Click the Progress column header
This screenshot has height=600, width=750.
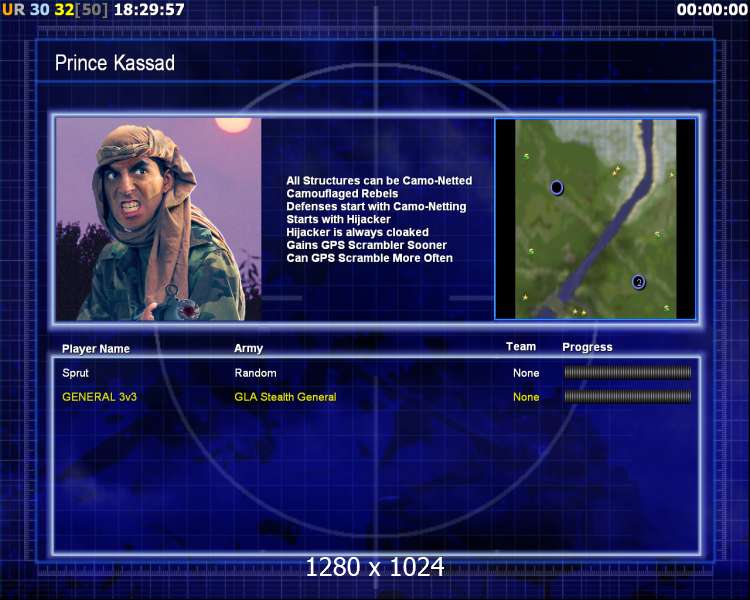click(587, 347)
